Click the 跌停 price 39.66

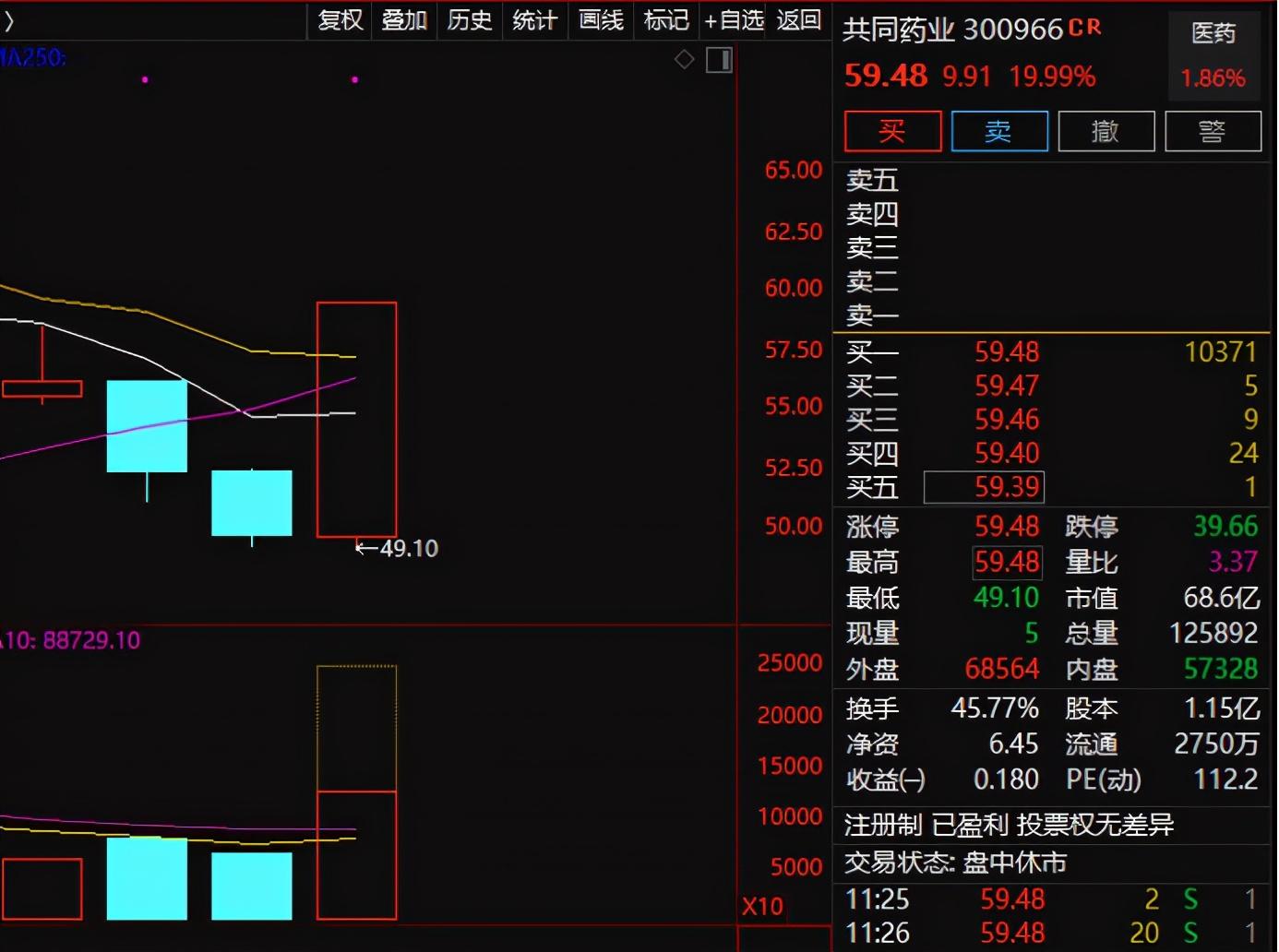pos(1225,526)
